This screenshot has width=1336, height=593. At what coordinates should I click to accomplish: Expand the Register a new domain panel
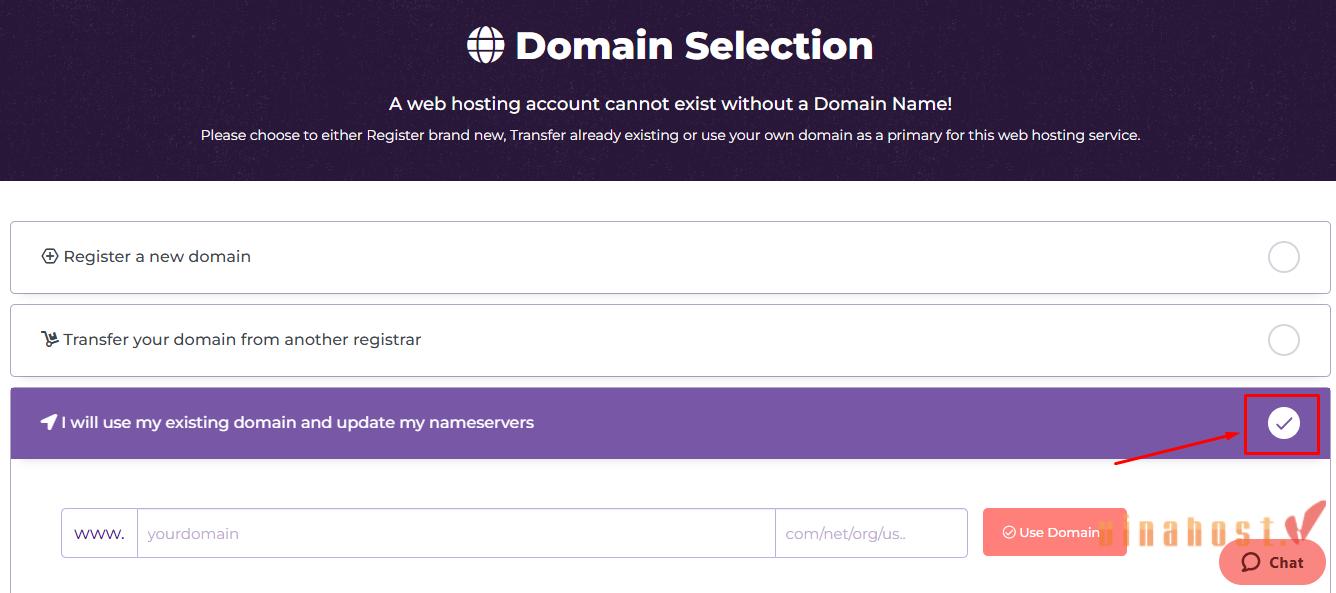(670, 257)
